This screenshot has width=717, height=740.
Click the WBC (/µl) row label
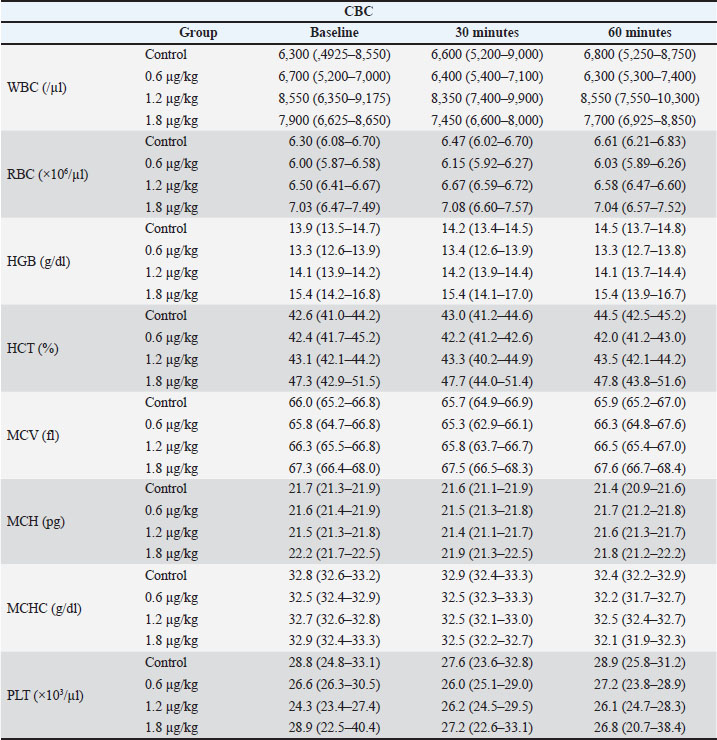click(37, 87)
